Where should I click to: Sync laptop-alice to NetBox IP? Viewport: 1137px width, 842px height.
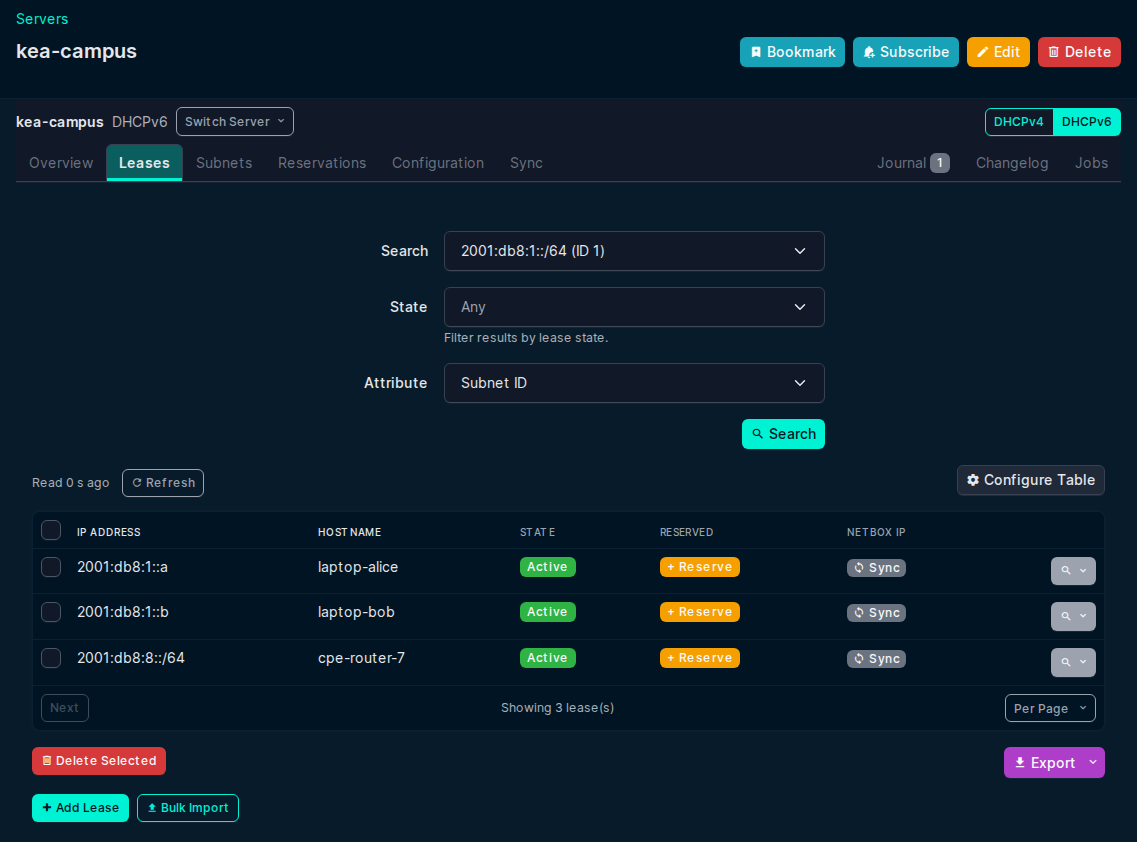[876, 568]
